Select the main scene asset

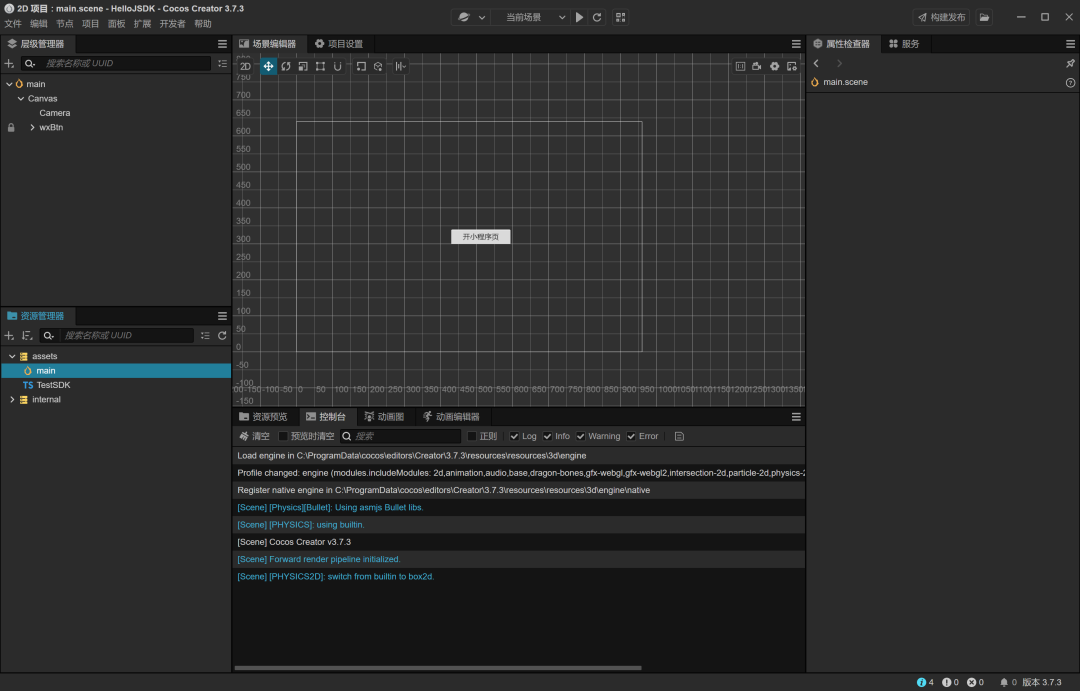tap(115, 371)
